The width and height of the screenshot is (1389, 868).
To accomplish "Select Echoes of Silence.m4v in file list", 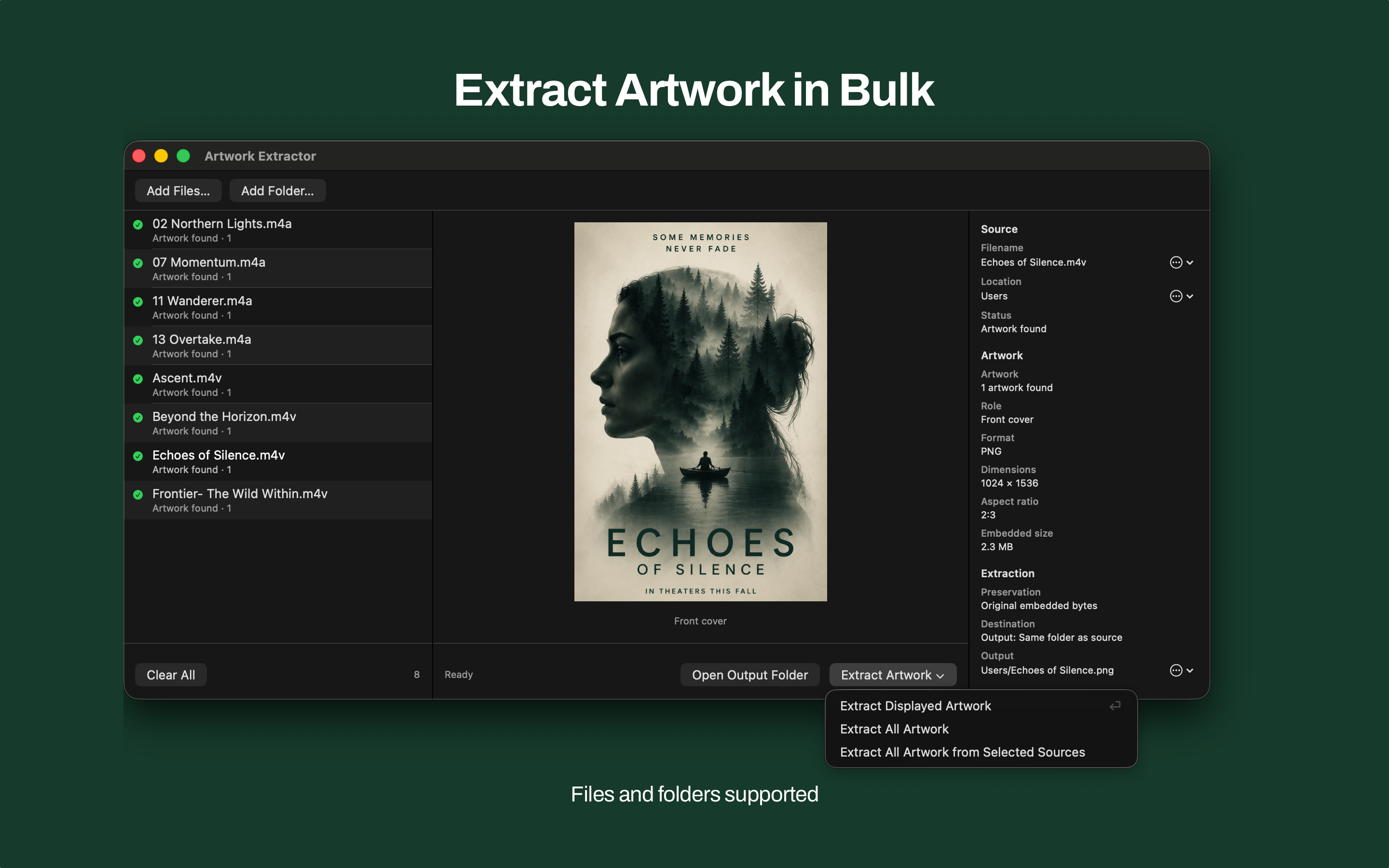I will tap(278, 461).
